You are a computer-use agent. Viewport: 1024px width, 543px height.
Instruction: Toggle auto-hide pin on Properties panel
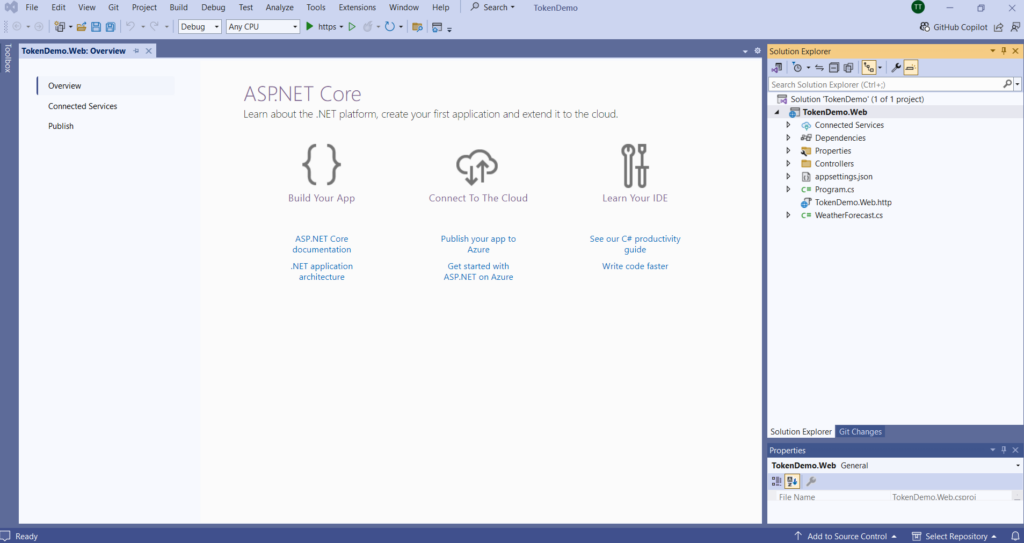(x=1004, y=450)
